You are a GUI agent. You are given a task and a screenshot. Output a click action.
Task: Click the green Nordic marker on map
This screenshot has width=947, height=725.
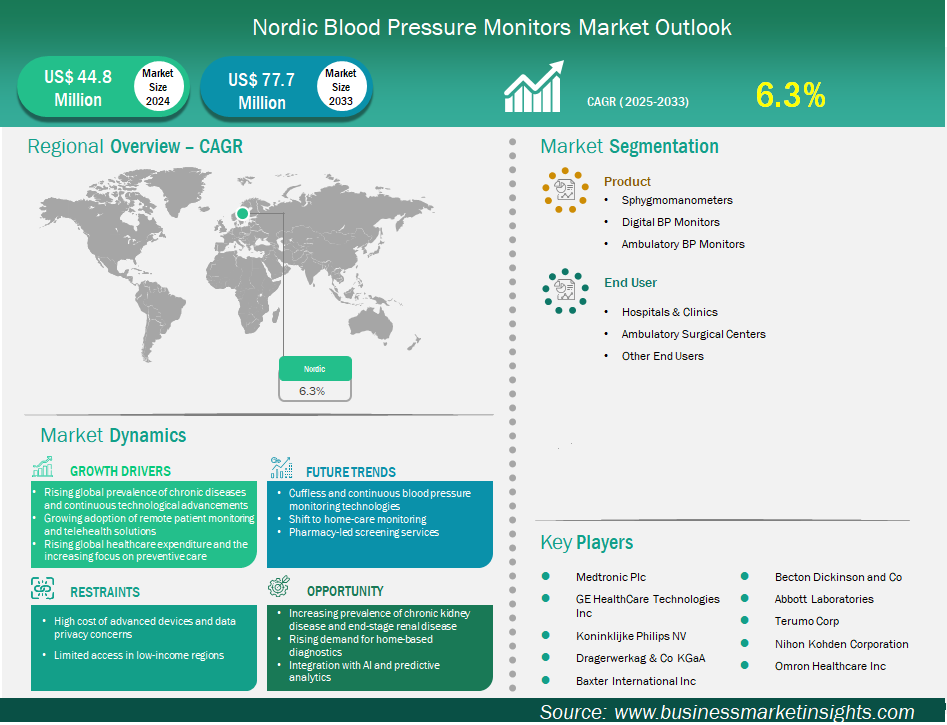pos(241,213)
